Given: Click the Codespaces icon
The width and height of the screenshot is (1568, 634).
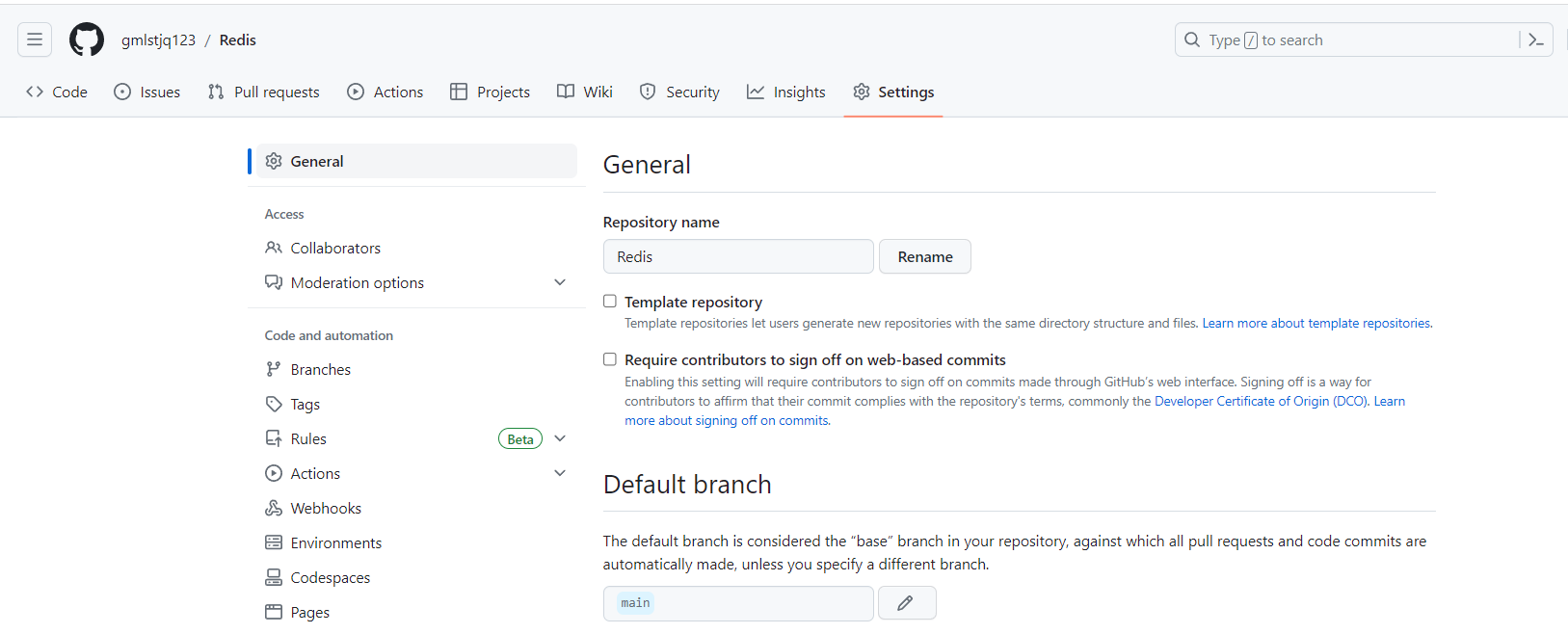Looking at the screenshot, I should point(274,577).
